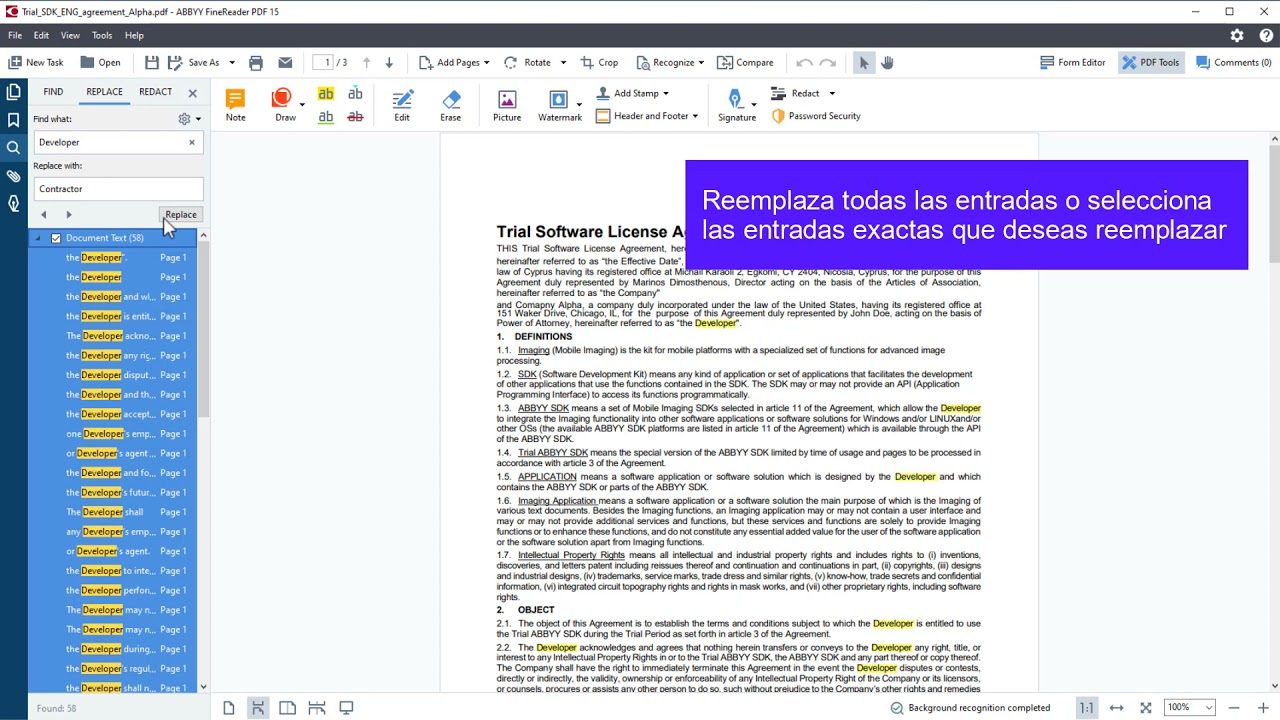This screenshot has height=720, width=1280.
Task: Send document via the envelope icon
Action: pos(285,62)
